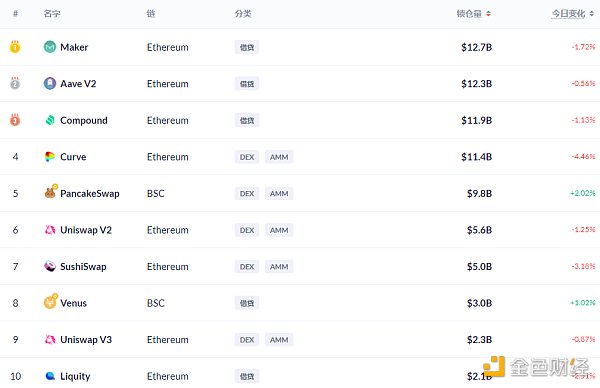Click the PancakeSwap bunny logo icon
Screen dimensions: 600x388
click(51, 192)
